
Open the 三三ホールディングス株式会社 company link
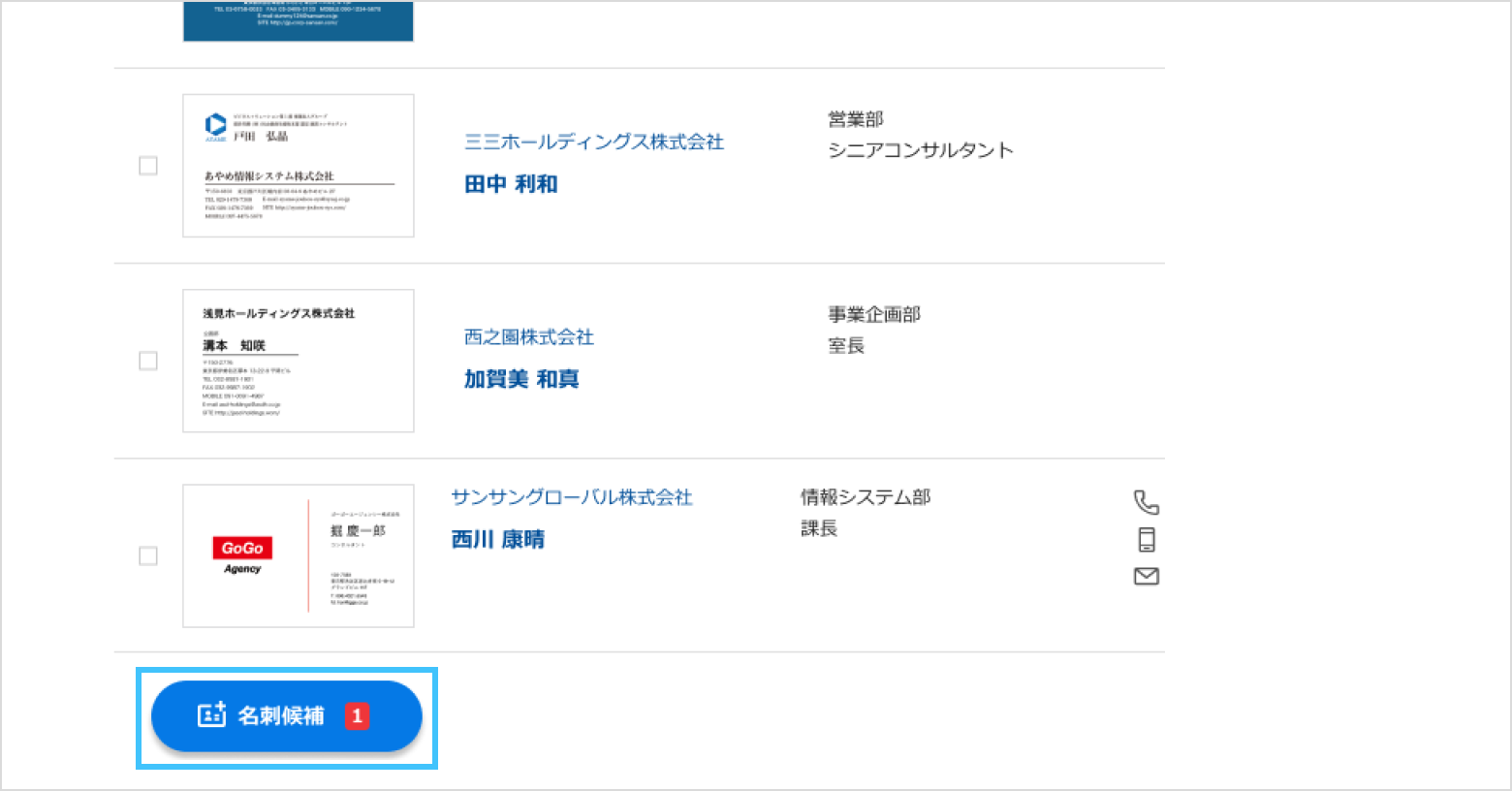[x=594, y=142]
